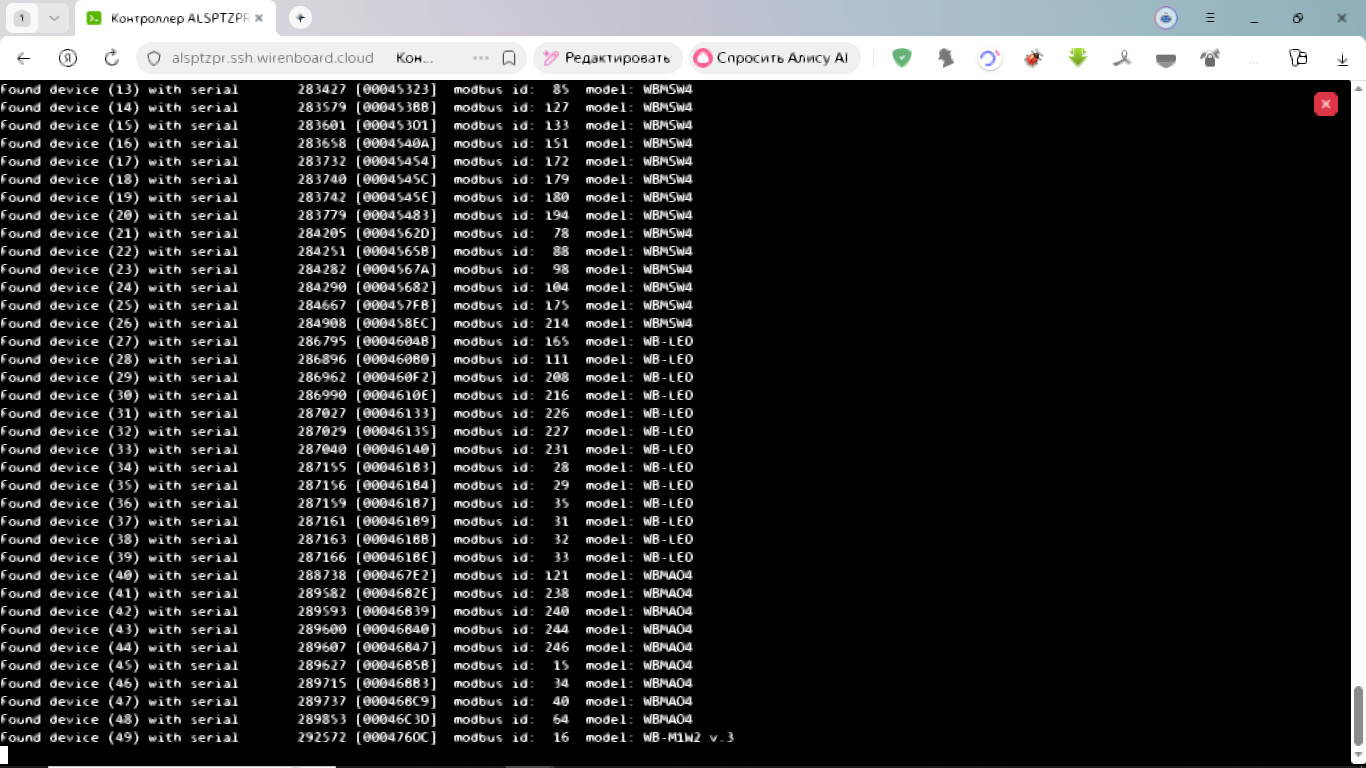1366x768 pixels.
Task: Click model WB-LED on device 27 row
Action: click(x=668, y=341)
